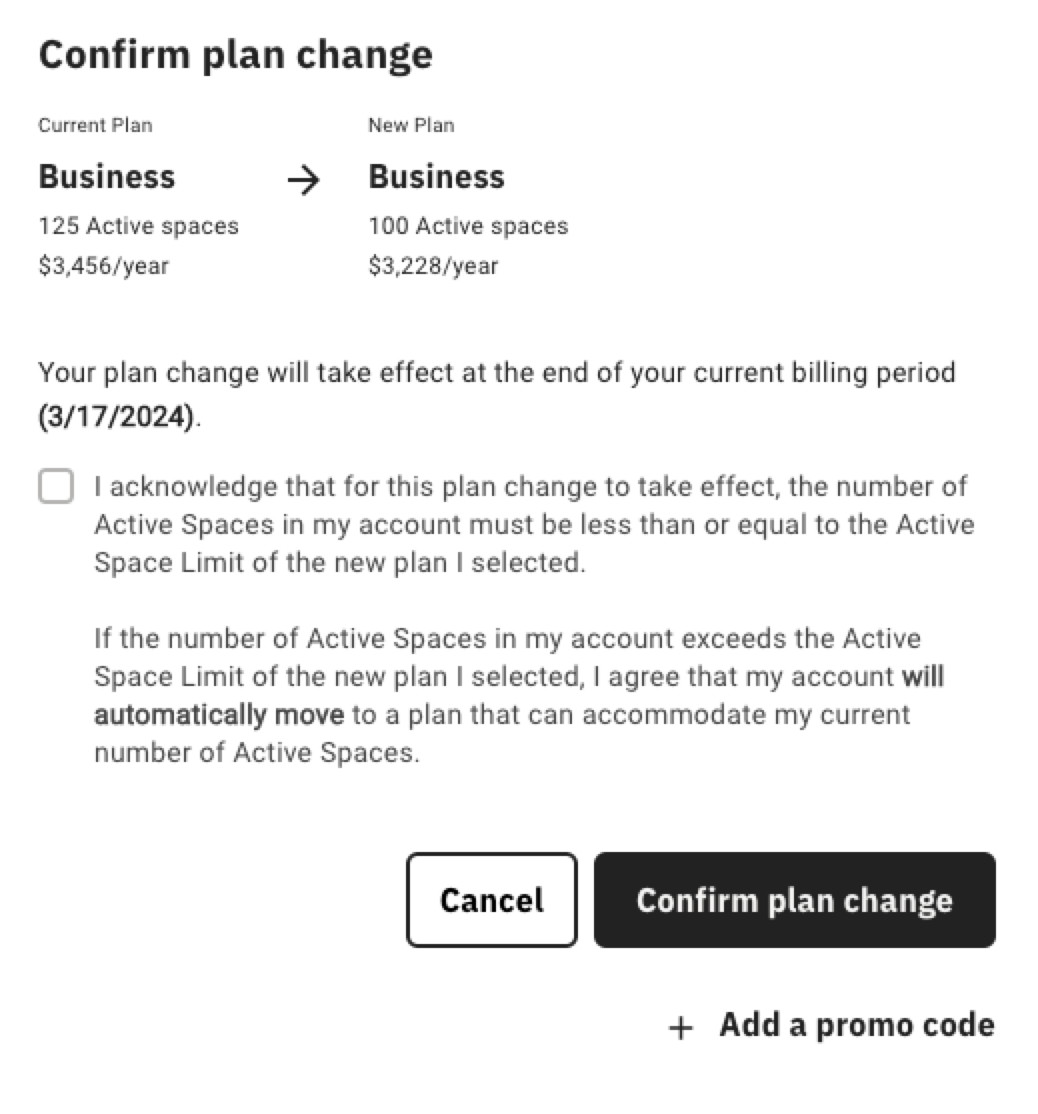Click the Confirm plan change dialog heading

tap(235, 55)
